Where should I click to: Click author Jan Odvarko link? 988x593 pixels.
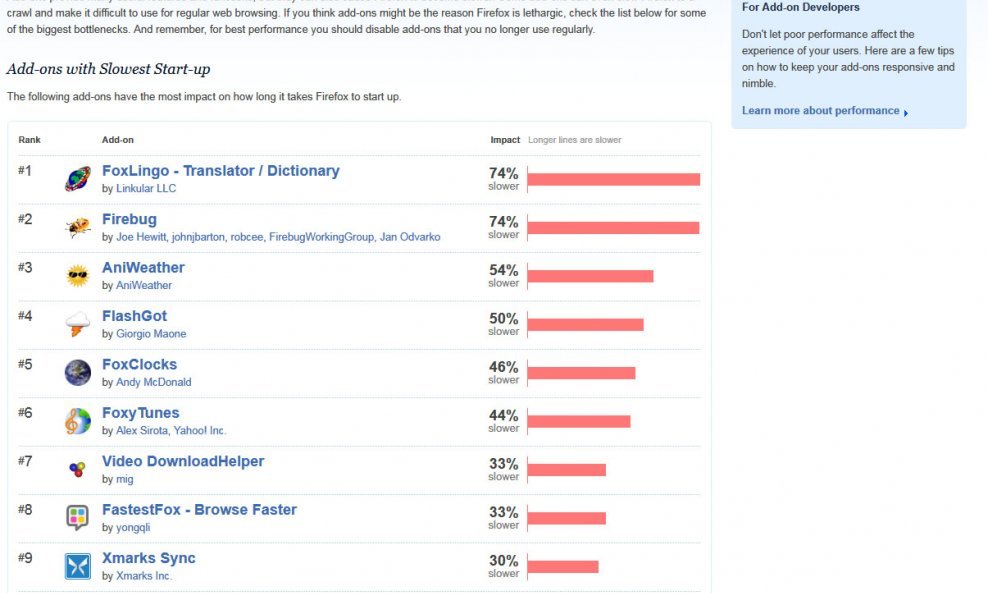pos(410,237)
